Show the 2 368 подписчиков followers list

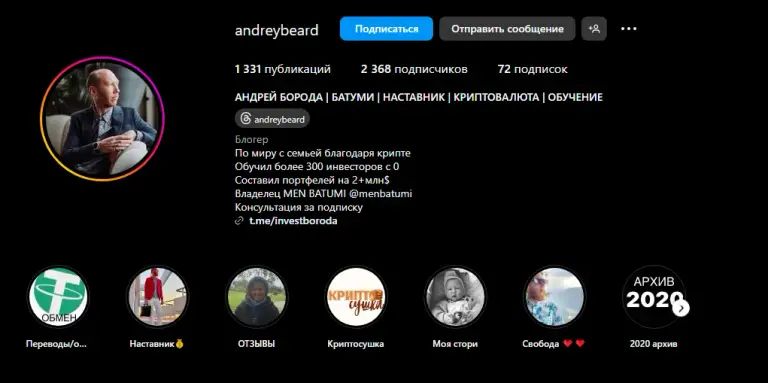414,70
